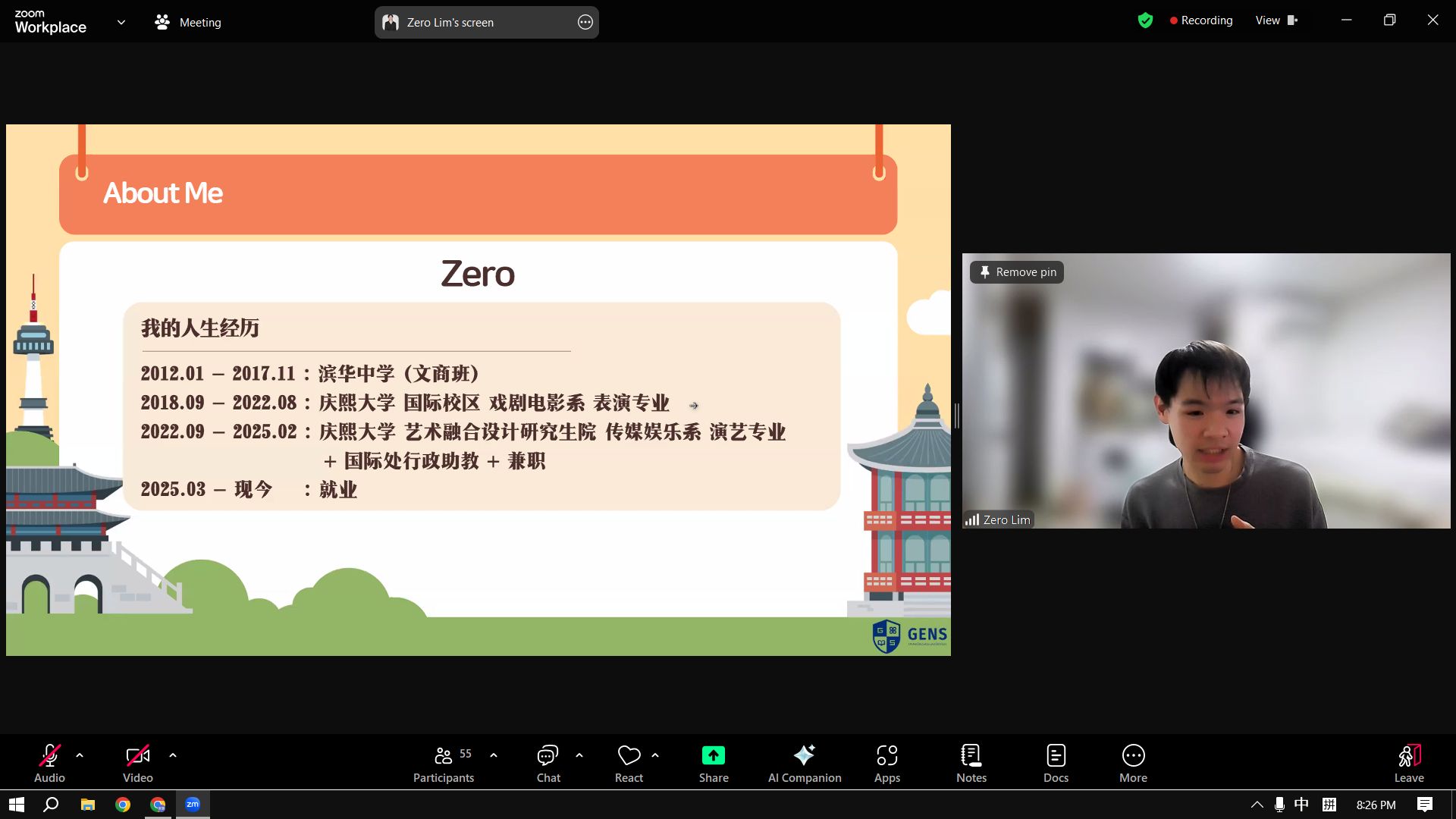
Task: Expand video options arrow
Action: [x=173, y=755]
